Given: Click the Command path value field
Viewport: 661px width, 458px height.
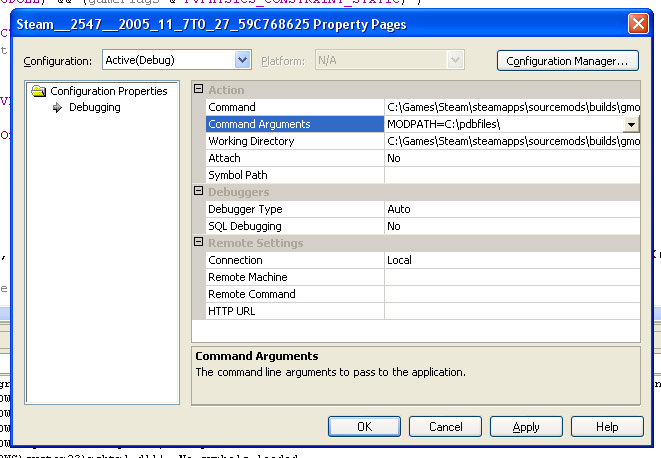Looking at the screenshot, I should [512, 107].
